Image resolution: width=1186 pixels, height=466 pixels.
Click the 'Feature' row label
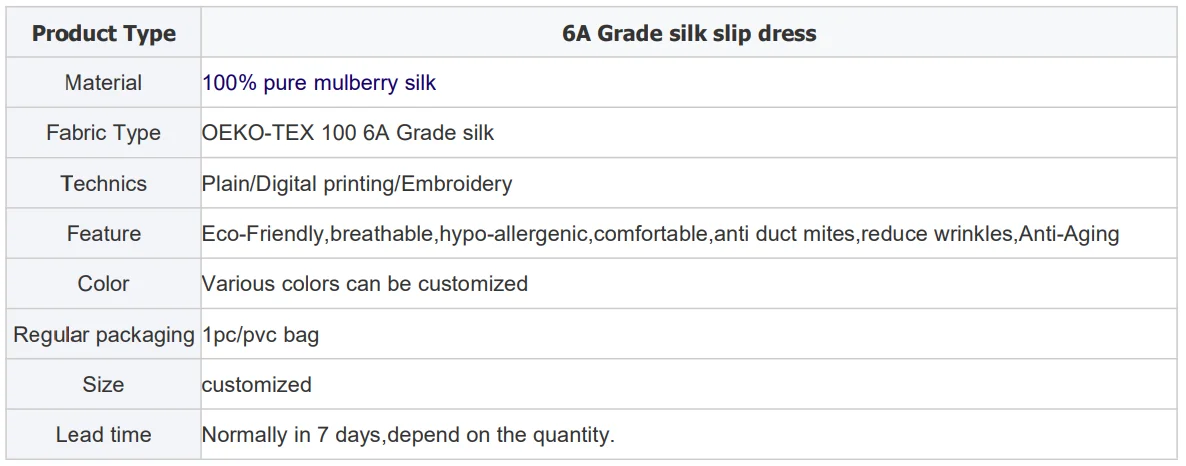click(103, 234)
